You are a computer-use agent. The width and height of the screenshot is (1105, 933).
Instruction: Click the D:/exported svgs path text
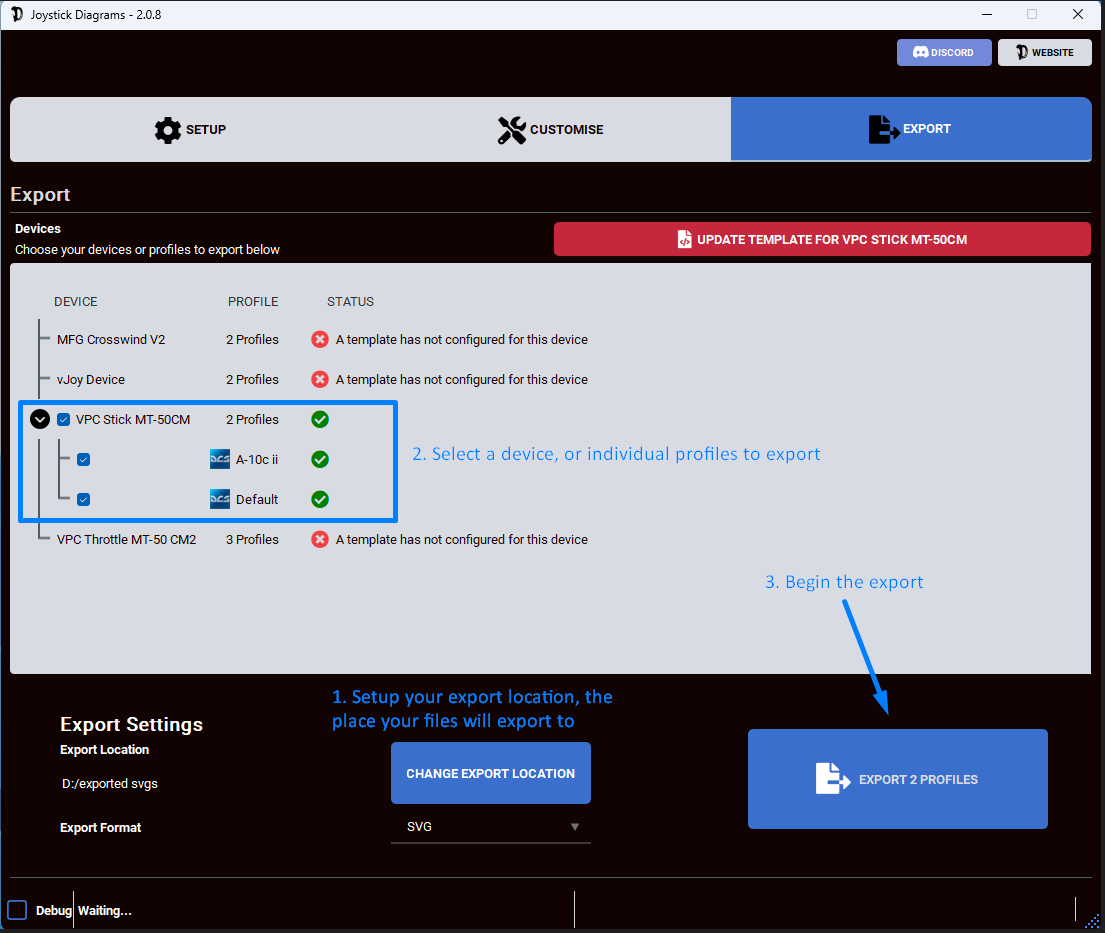[x=110, y=784]
